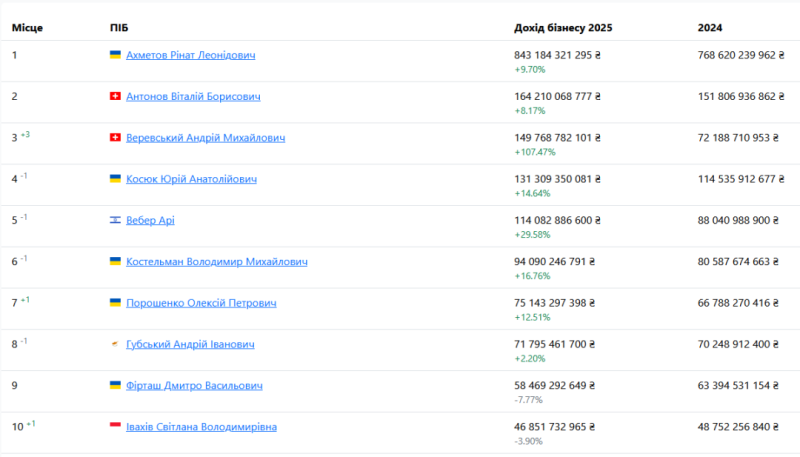Click the Swiss flag beside Веревський
The width and height of the screenshot is (800, 457).
tap(115, 138)
